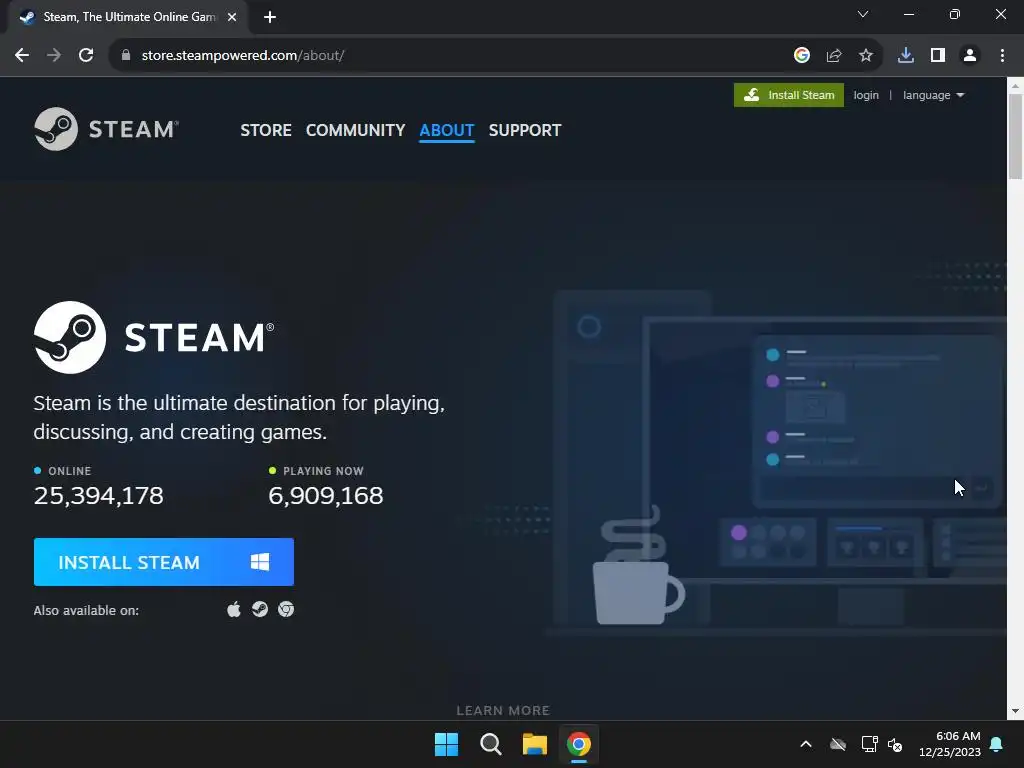Click the playing now count 6,909,168
Viewport: 1024px width, 768px height.
(x=326, y=496)
